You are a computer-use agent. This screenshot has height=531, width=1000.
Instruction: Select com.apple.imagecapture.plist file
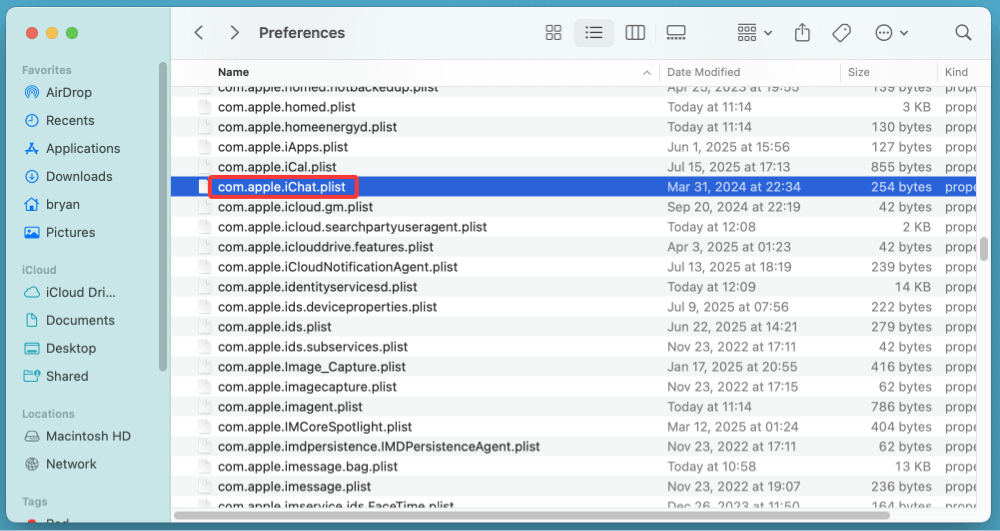coord(307,387)
